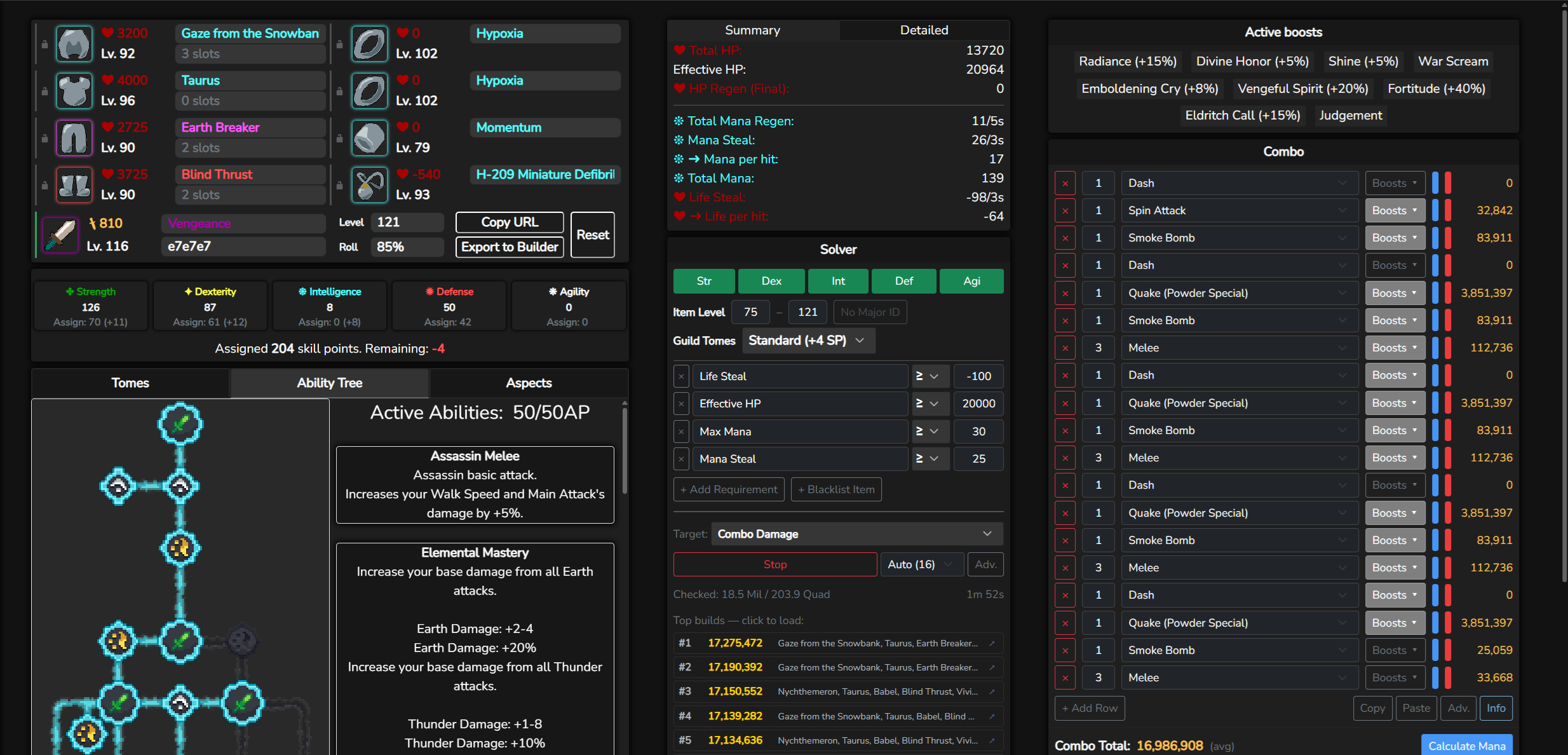Stop the solver
This screenshot has height=755, width=1568.
[775, 564]
